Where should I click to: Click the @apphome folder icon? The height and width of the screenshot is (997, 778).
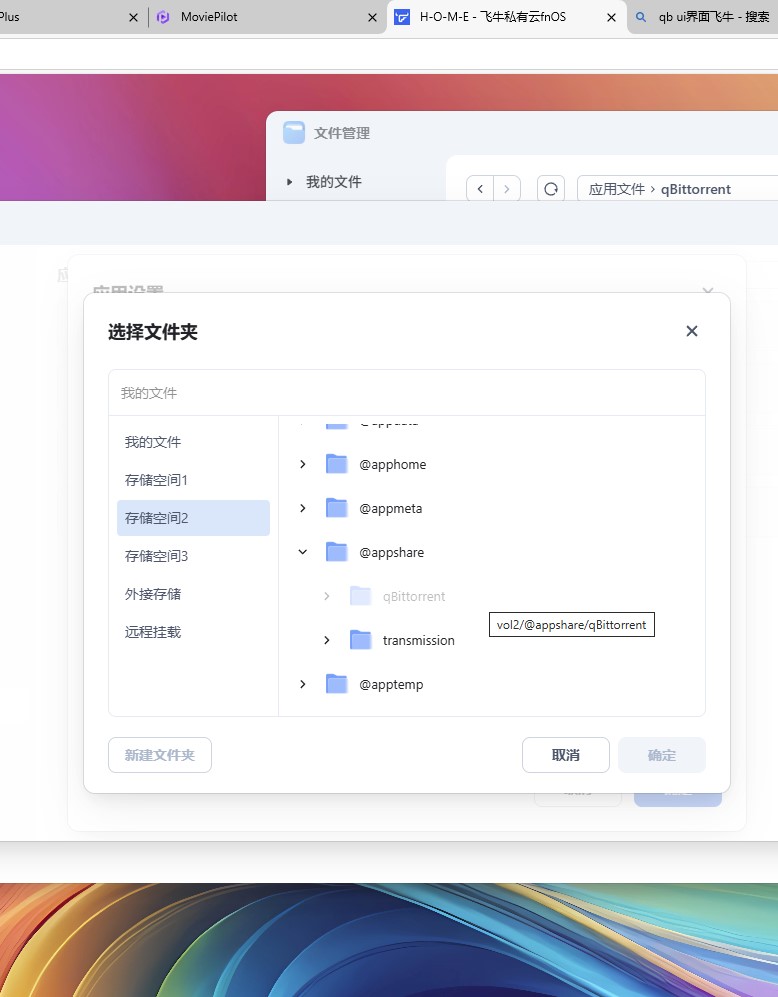click(x=336, y=464)
